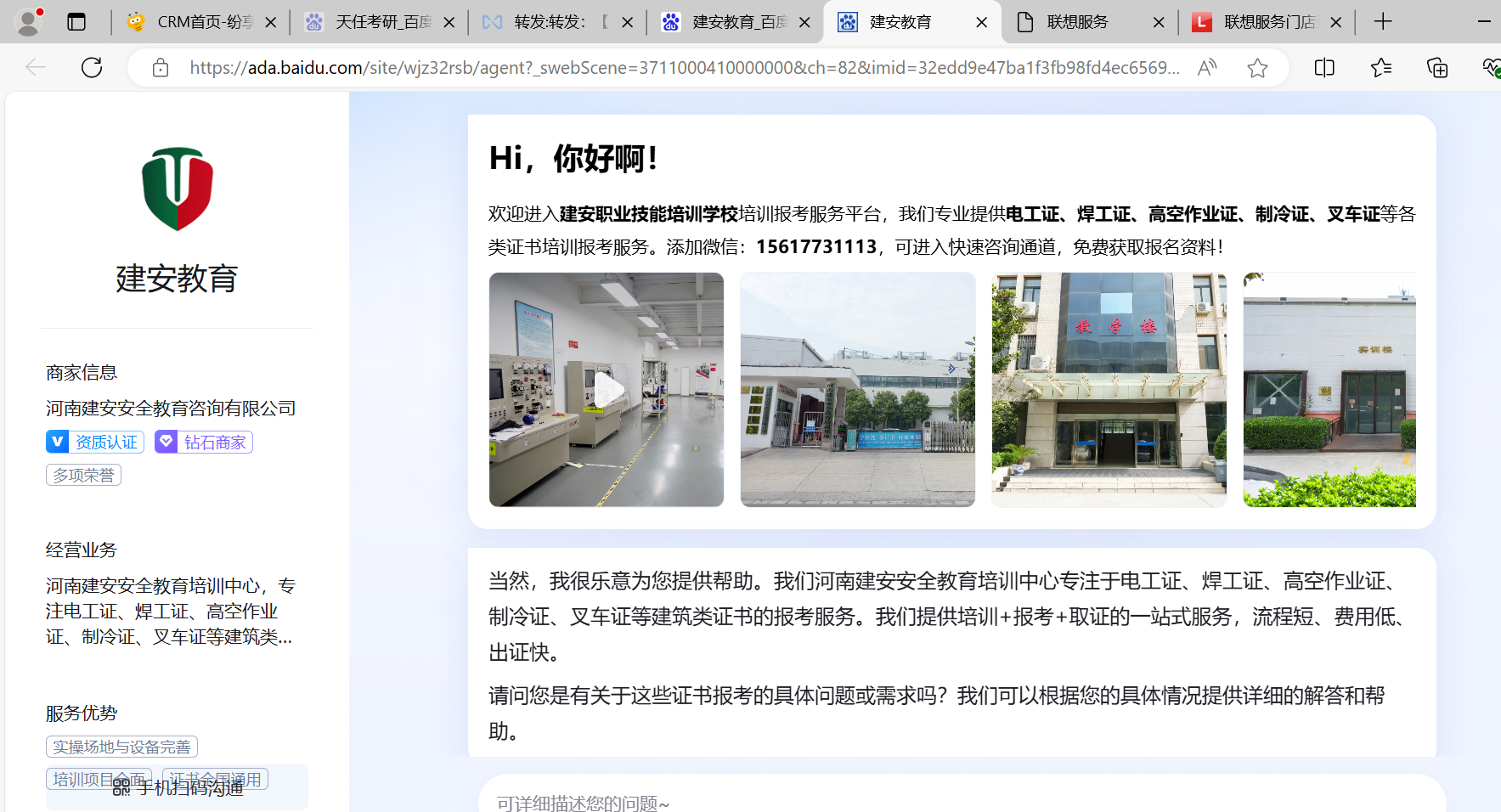This screenshot has width=1501, height=812.
Task: Close the 转发:转发 tab
Action: (628, 23)
